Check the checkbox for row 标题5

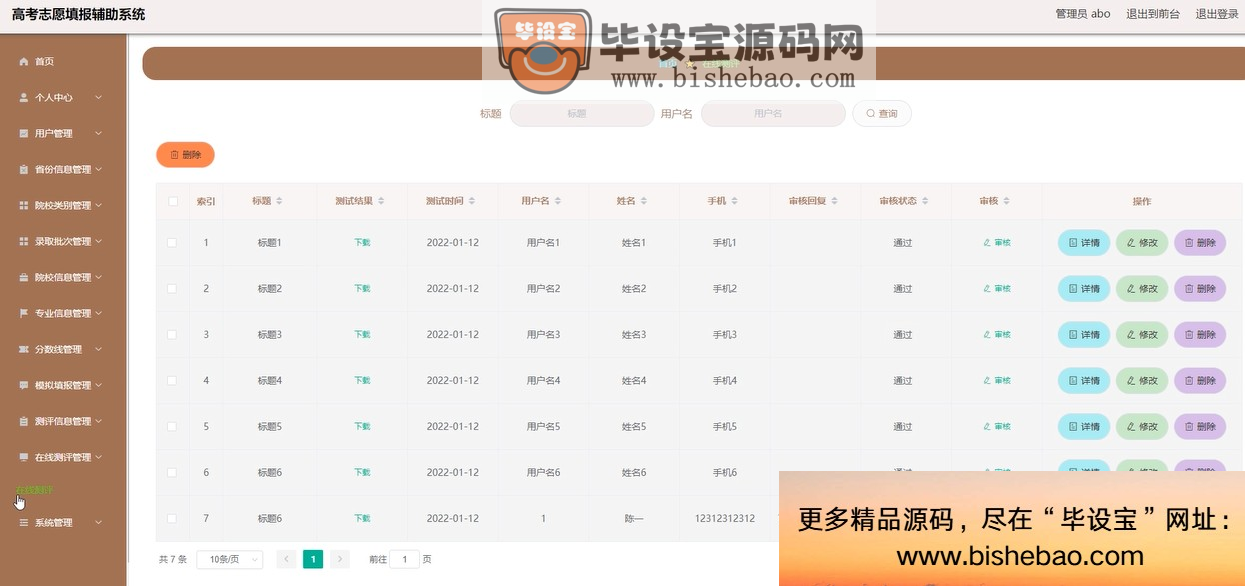pyautogui.click(x=172, y=427)
